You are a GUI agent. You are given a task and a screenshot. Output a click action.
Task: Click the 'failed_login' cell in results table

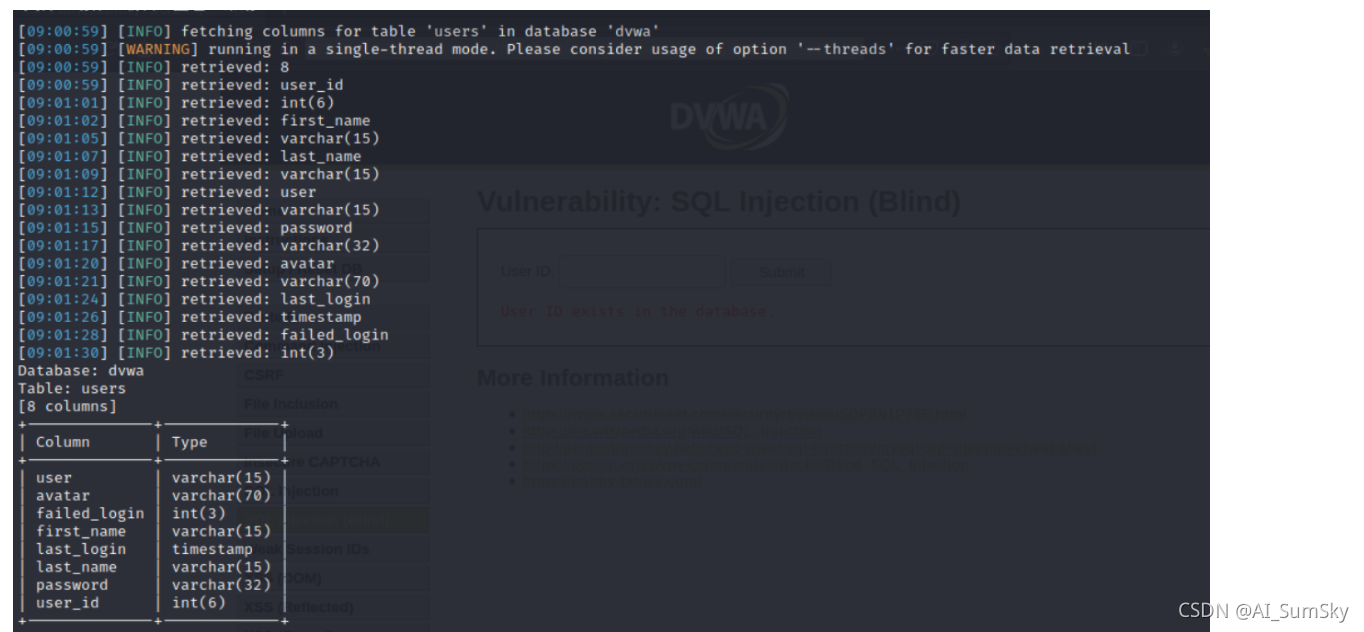pos(90,514)
